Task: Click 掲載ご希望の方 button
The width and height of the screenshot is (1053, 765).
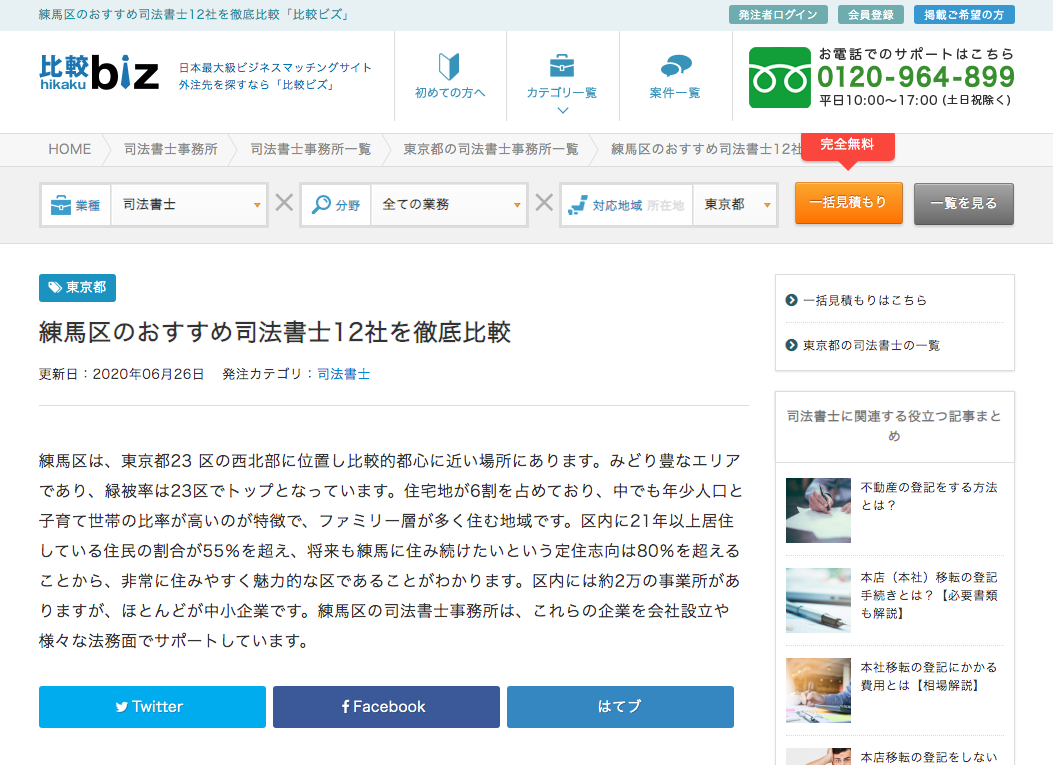Action: coord(964,15)
